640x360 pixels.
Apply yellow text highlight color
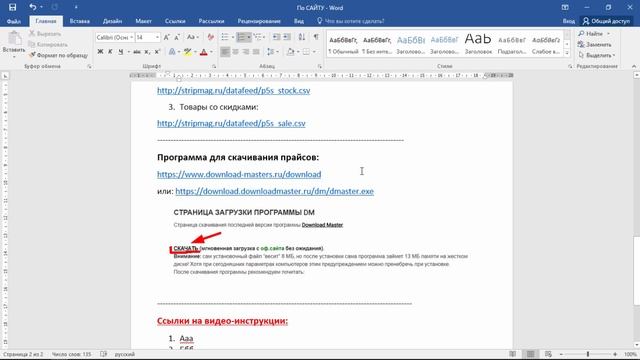coord(188,52)
